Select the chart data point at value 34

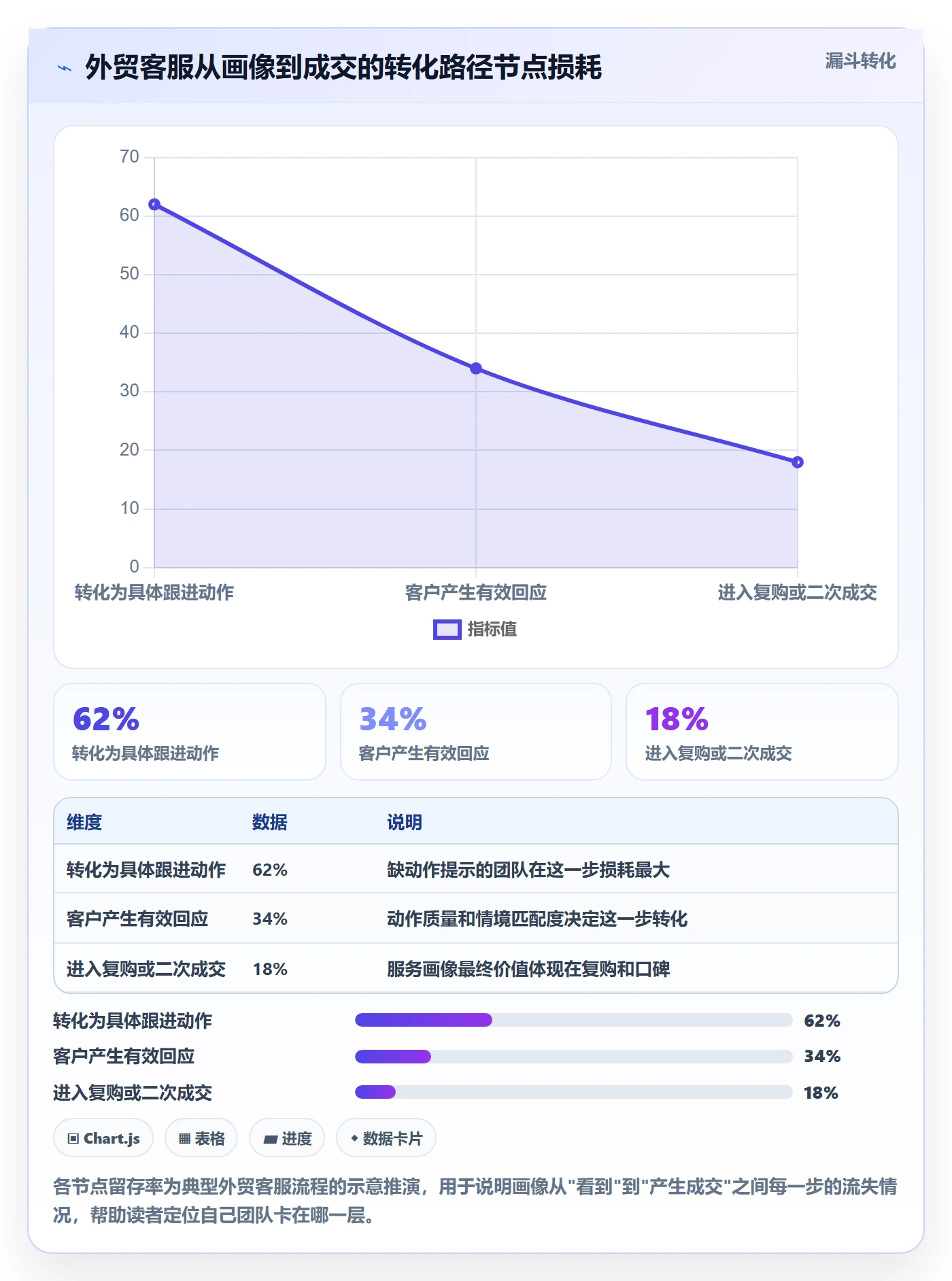point(476,369)
